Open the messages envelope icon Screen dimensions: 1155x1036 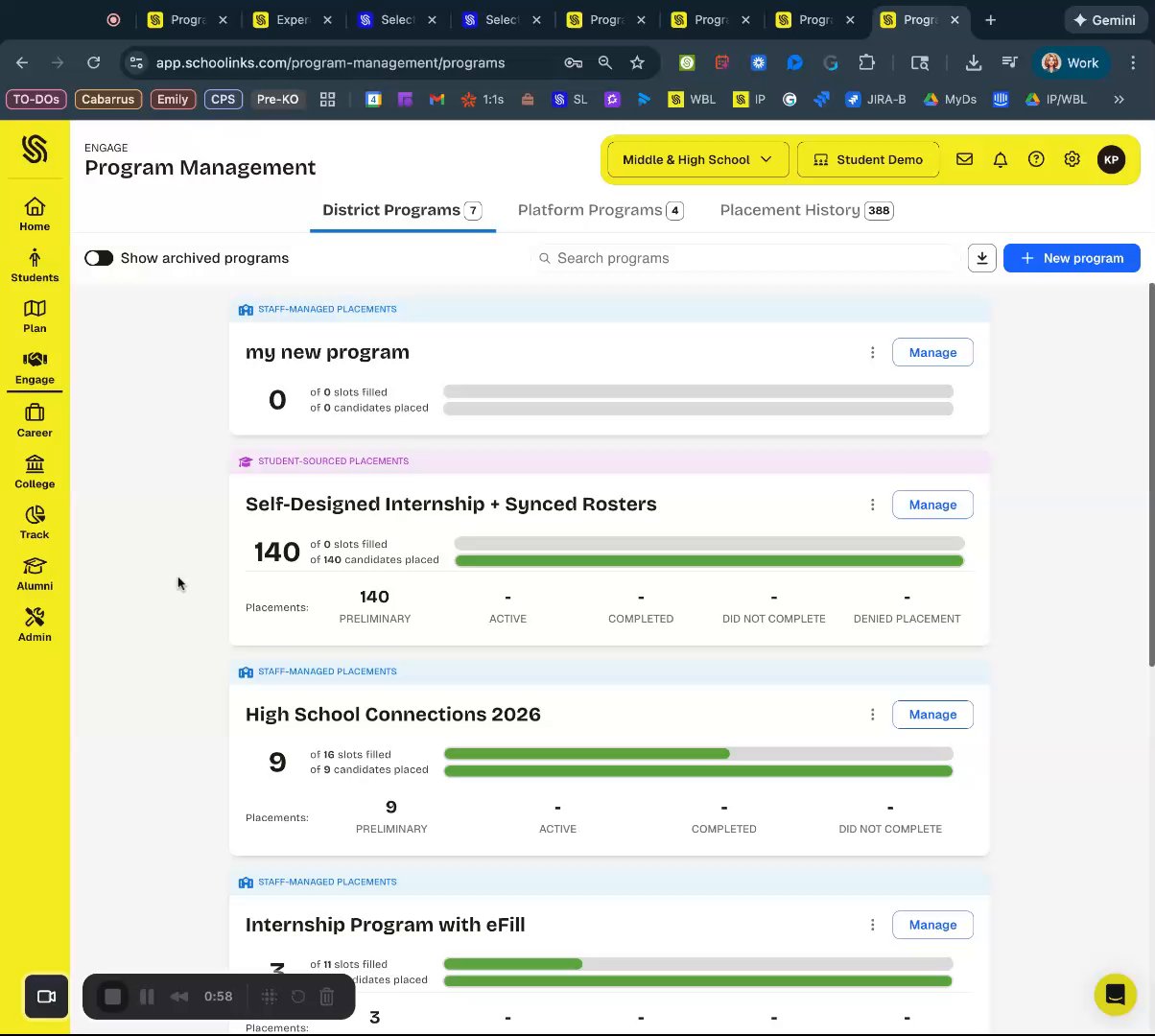point(964,159)
